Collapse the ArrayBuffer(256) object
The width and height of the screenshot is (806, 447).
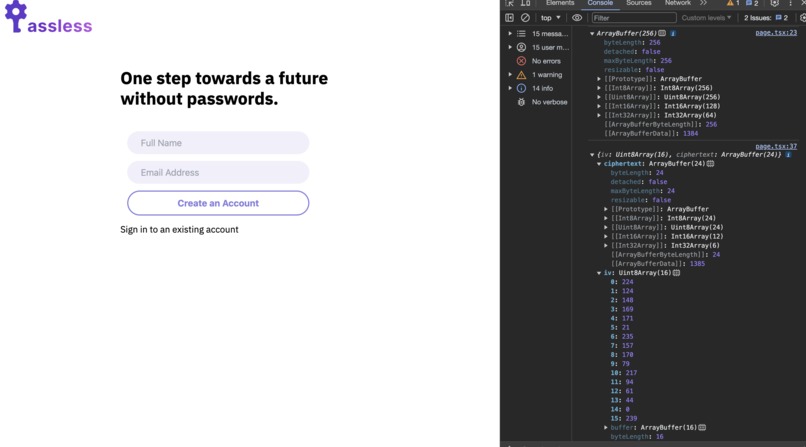click(x=592, y=33)
